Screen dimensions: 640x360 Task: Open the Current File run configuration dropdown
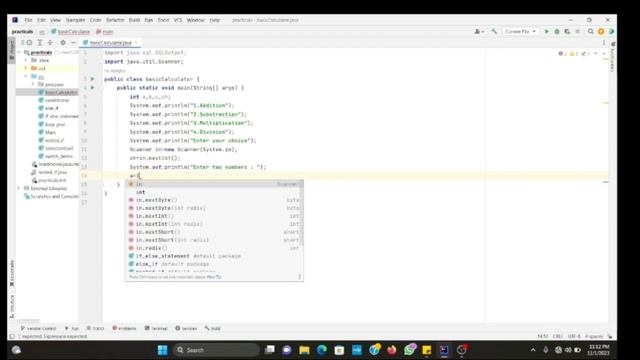point(520,31)
